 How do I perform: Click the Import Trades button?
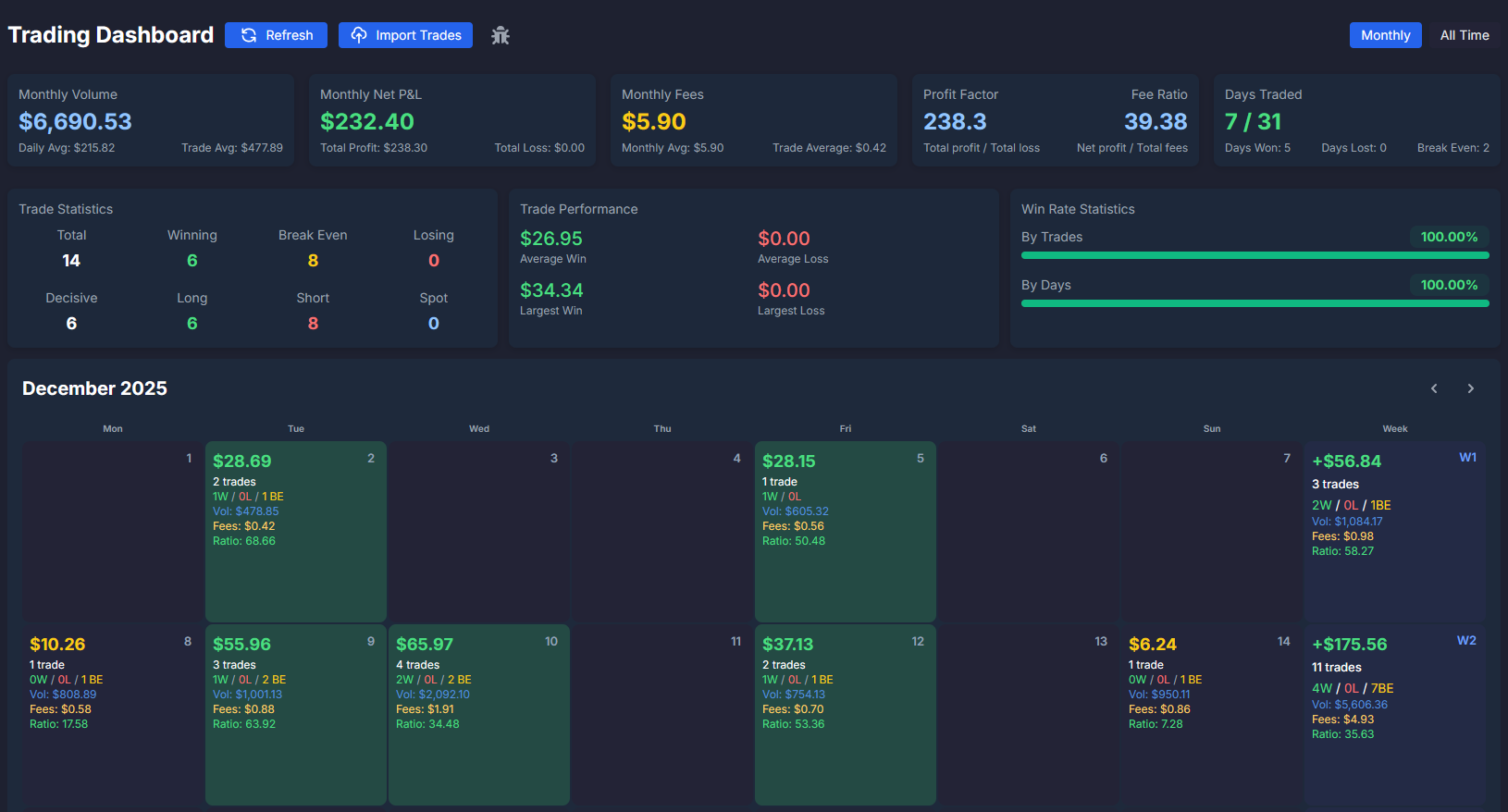point(405,35)
